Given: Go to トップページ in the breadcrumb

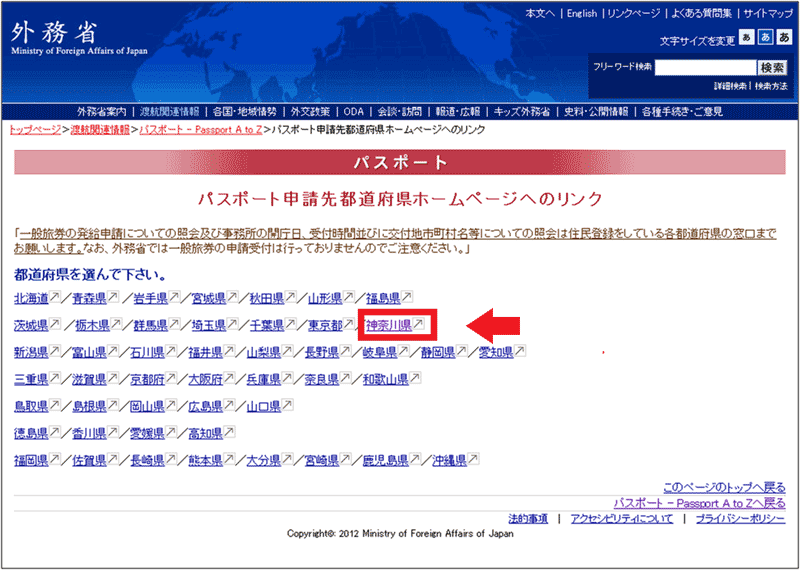Looking at the screenshot, I should pyautogui.click(x=34, y=131).
